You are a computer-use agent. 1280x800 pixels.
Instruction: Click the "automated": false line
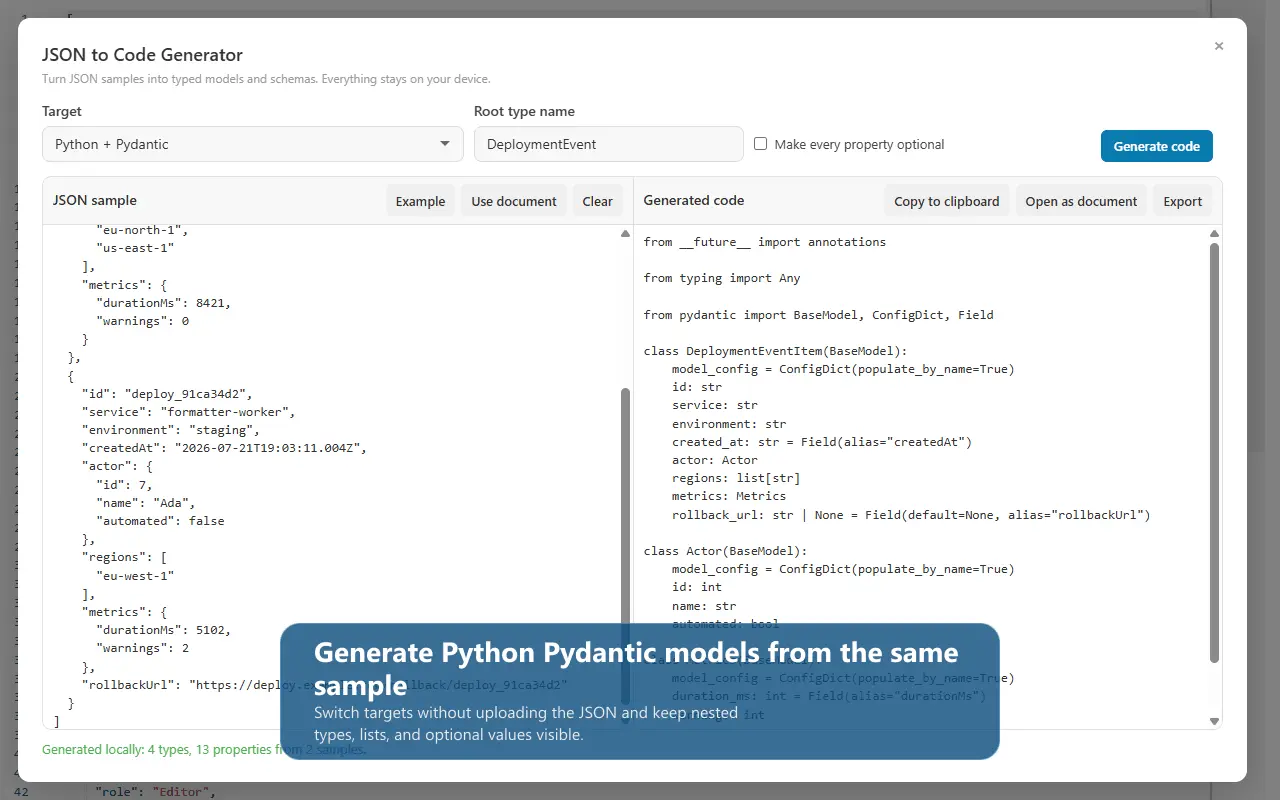(x=160, y=521)
